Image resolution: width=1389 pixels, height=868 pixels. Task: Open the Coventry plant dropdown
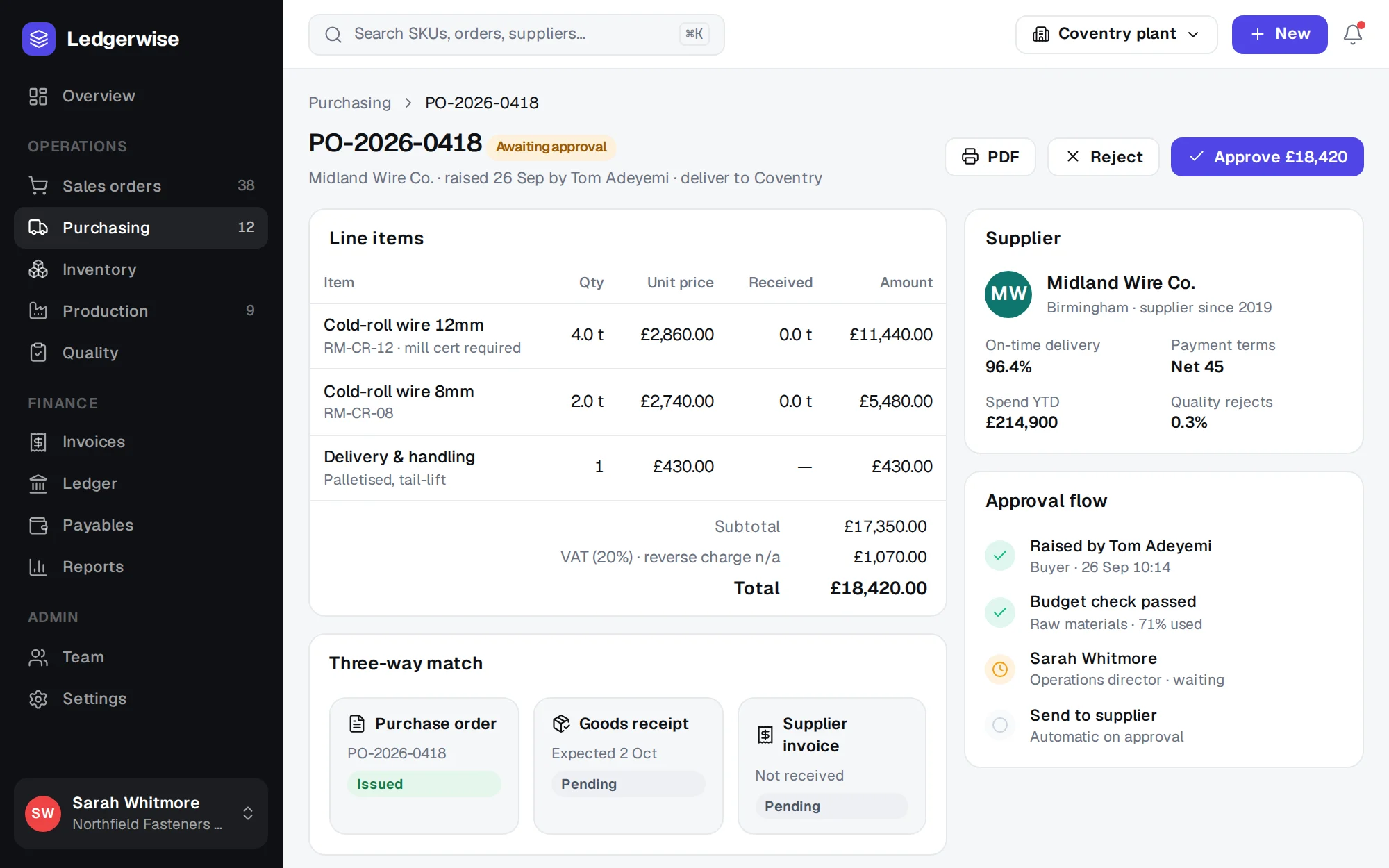[x=1116, y=34]
